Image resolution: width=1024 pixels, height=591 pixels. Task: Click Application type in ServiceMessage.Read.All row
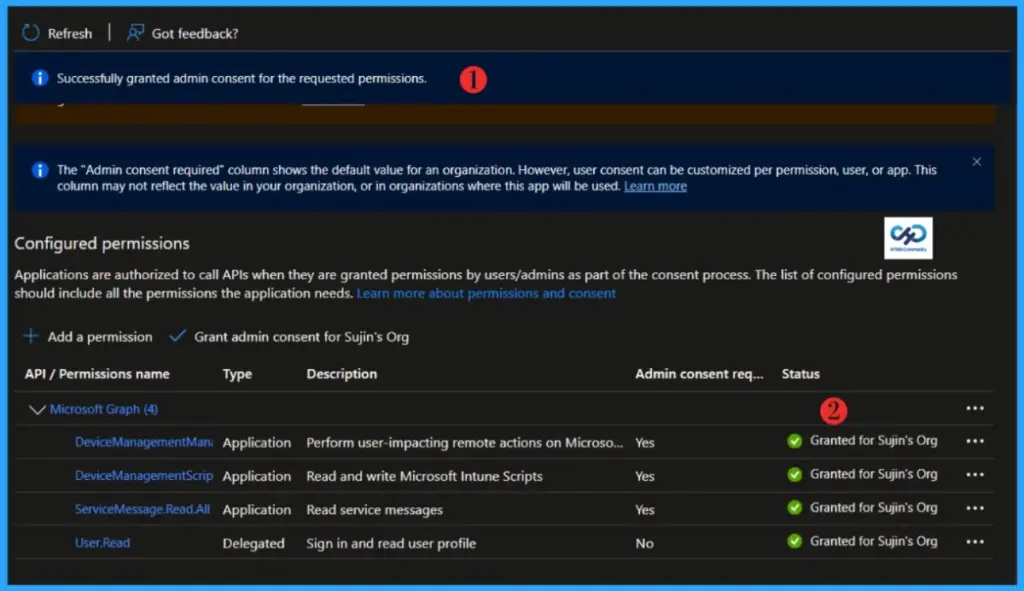coord(257,510)
